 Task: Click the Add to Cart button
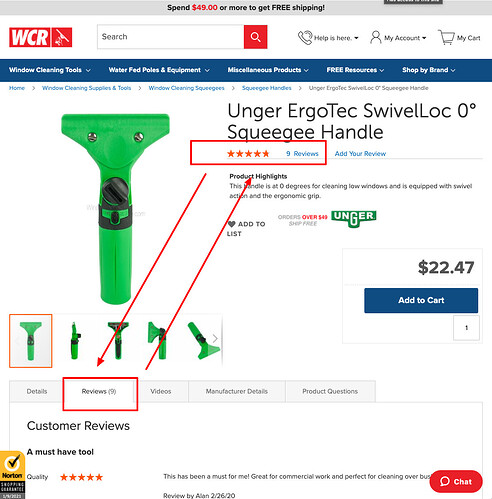point(421,300)
